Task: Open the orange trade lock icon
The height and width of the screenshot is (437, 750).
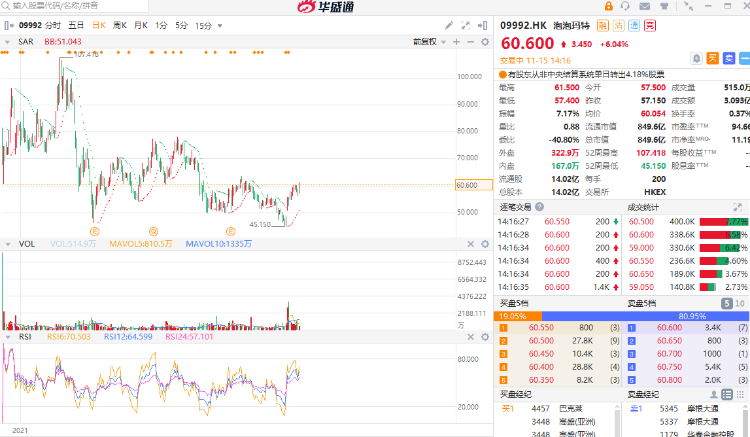Action: (608, 6)
